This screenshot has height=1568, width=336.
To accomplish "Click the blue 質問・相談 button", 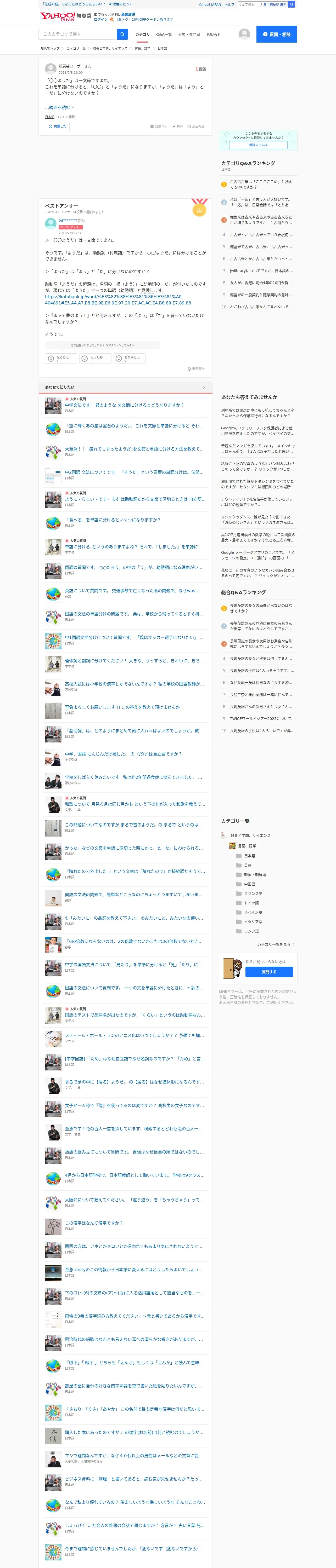I will pyautogui.click(x=276, y=34).
